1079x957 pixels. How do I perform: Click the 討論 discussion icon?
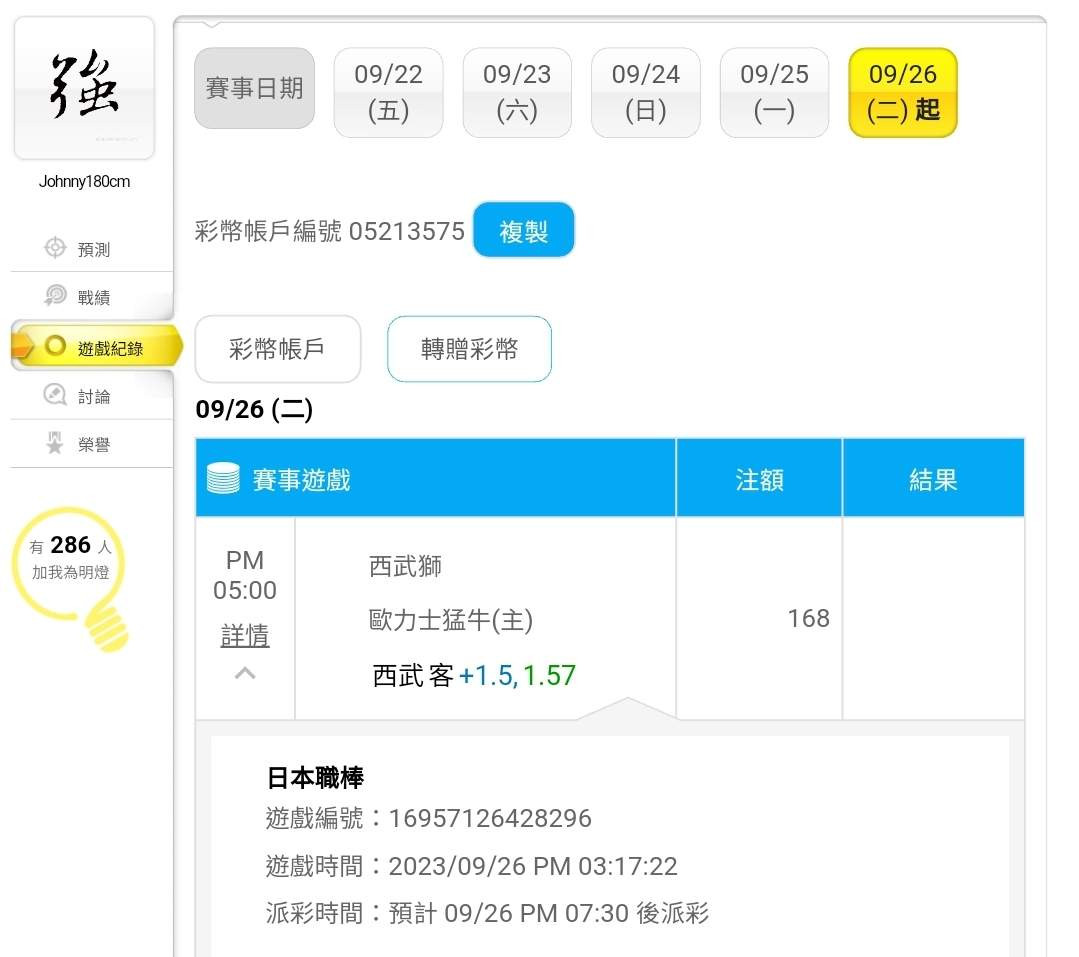pos(55,395)
